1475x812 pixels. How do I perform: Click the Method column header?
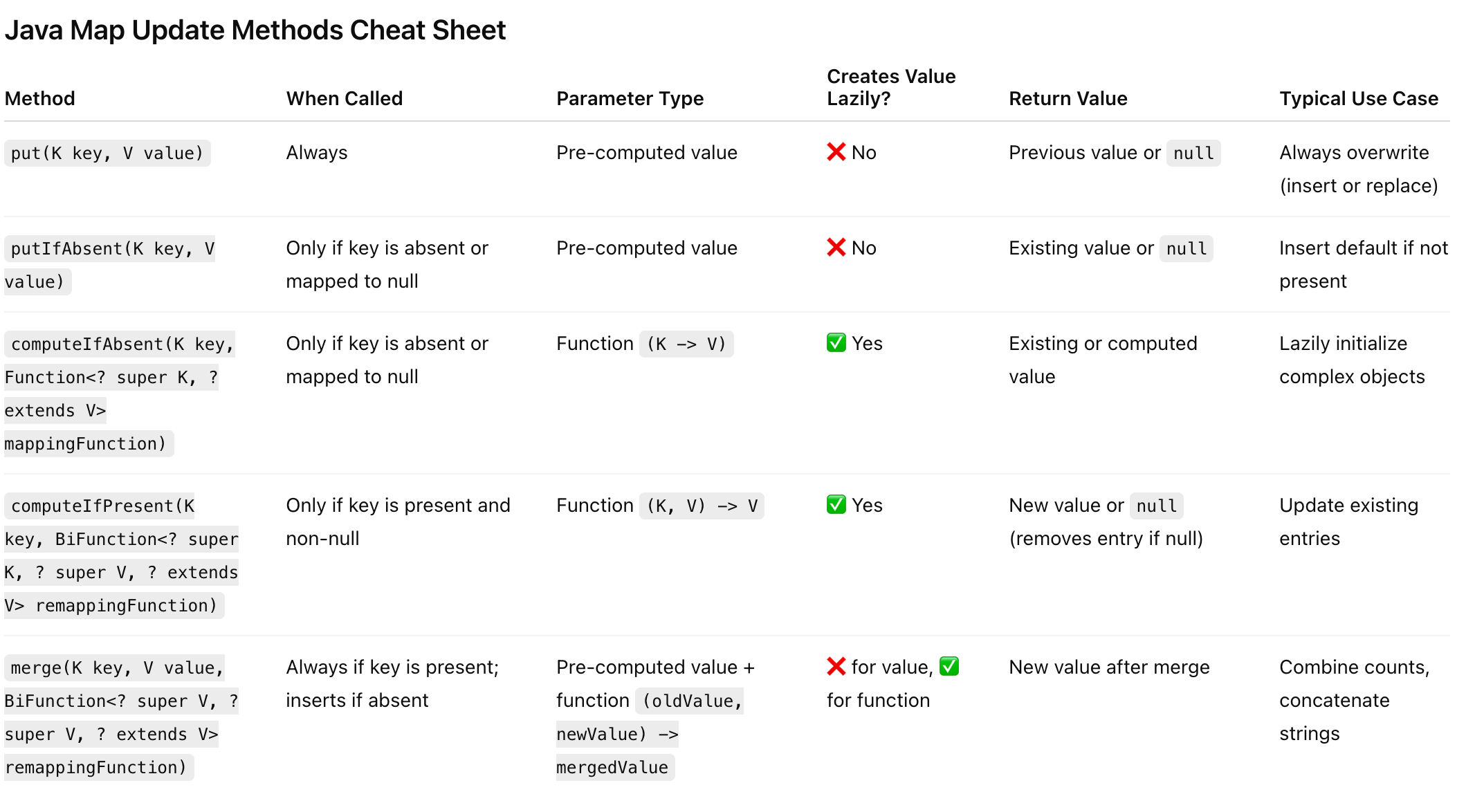coord(39,98)
